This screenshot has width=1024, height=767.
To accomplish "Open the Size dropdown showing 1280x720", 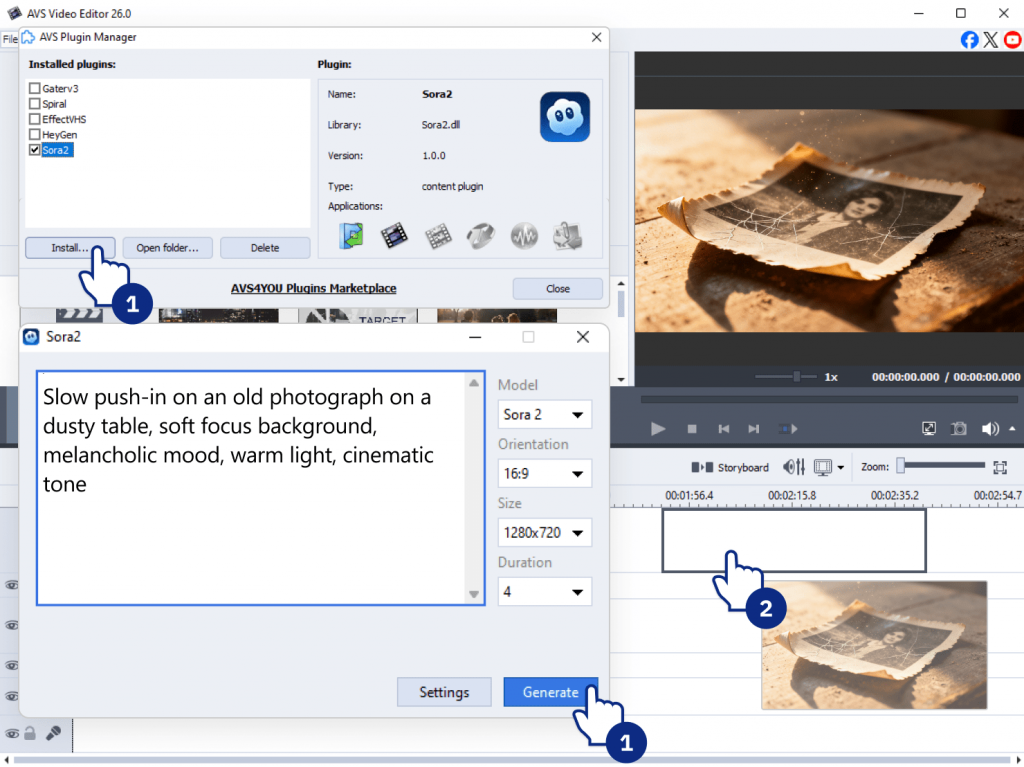I will click(x=544, y=533).
